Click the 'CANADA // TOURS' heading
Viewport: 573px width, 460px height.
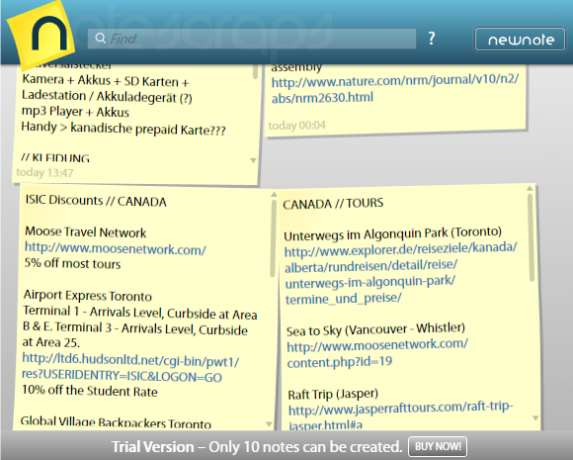click(x=333, y=204)
